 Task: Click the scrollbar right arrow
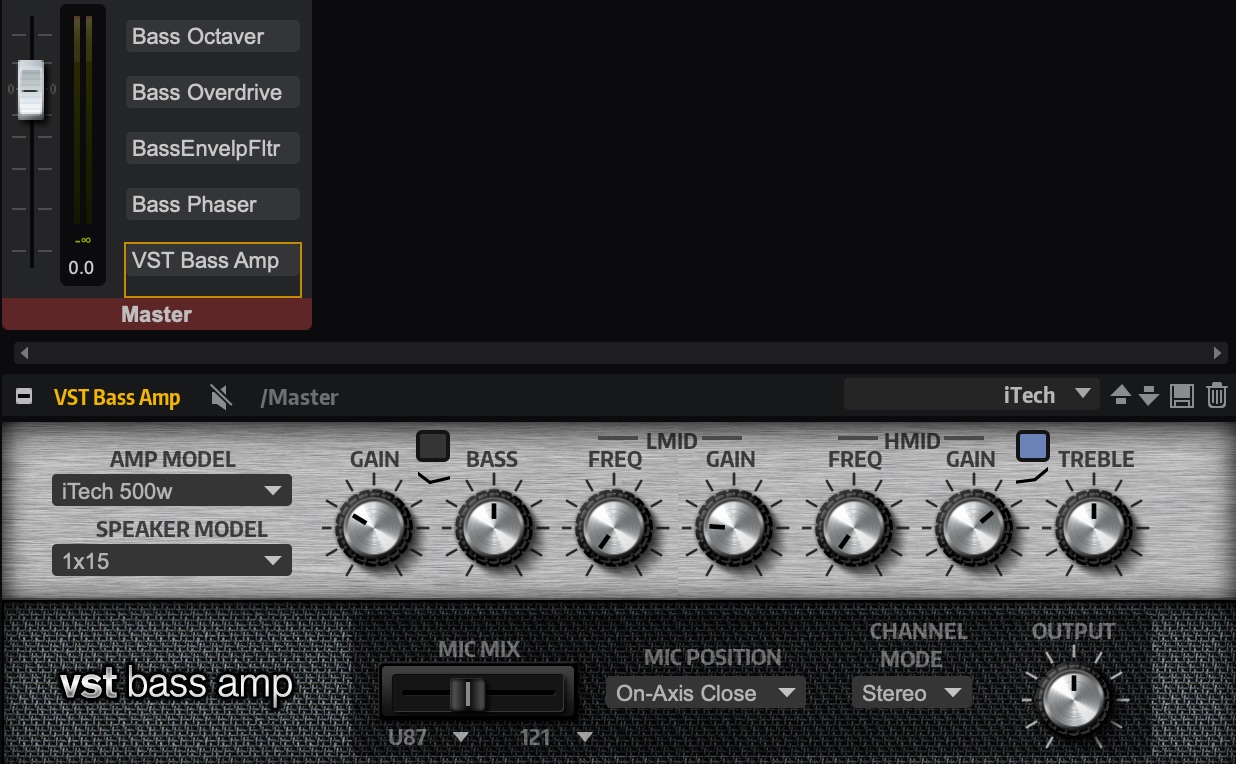point(1218,353)
